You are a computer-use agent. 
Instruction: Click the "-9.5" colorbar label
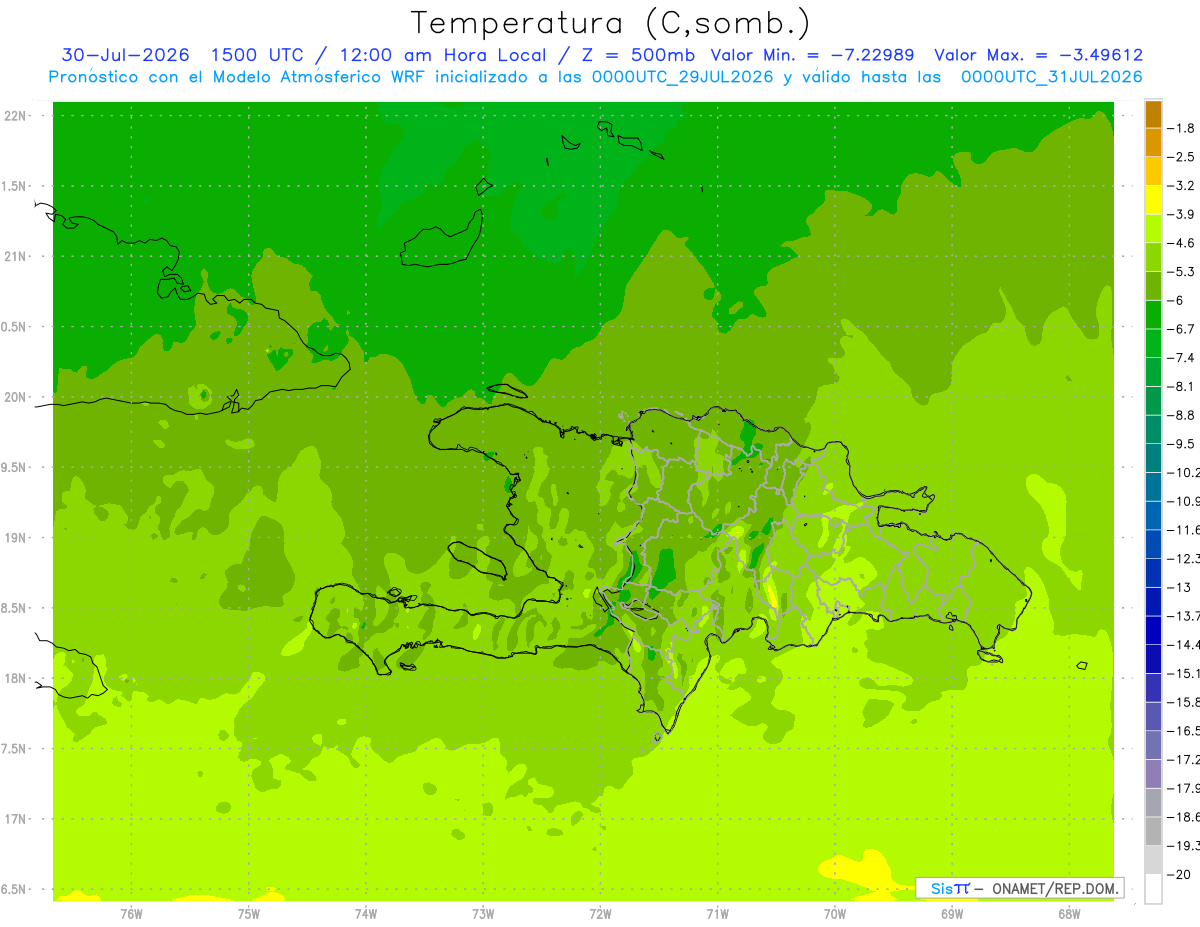pos(1182,444)
